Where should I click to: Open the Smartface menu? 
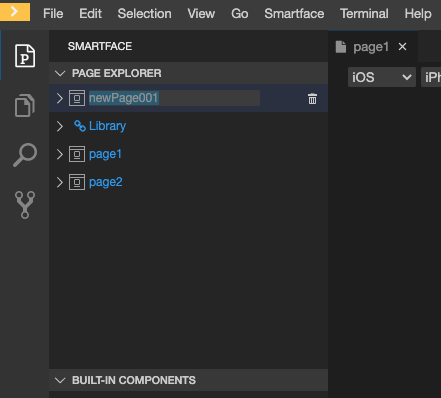point(294,14)
